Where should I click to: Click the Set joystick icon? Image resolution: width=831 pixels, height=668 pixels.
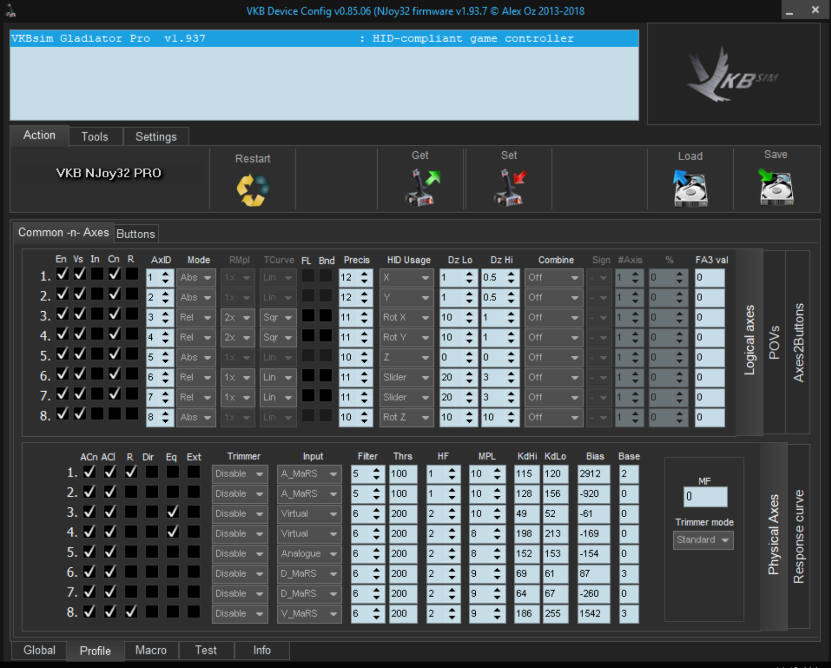(x=509, y=186)
